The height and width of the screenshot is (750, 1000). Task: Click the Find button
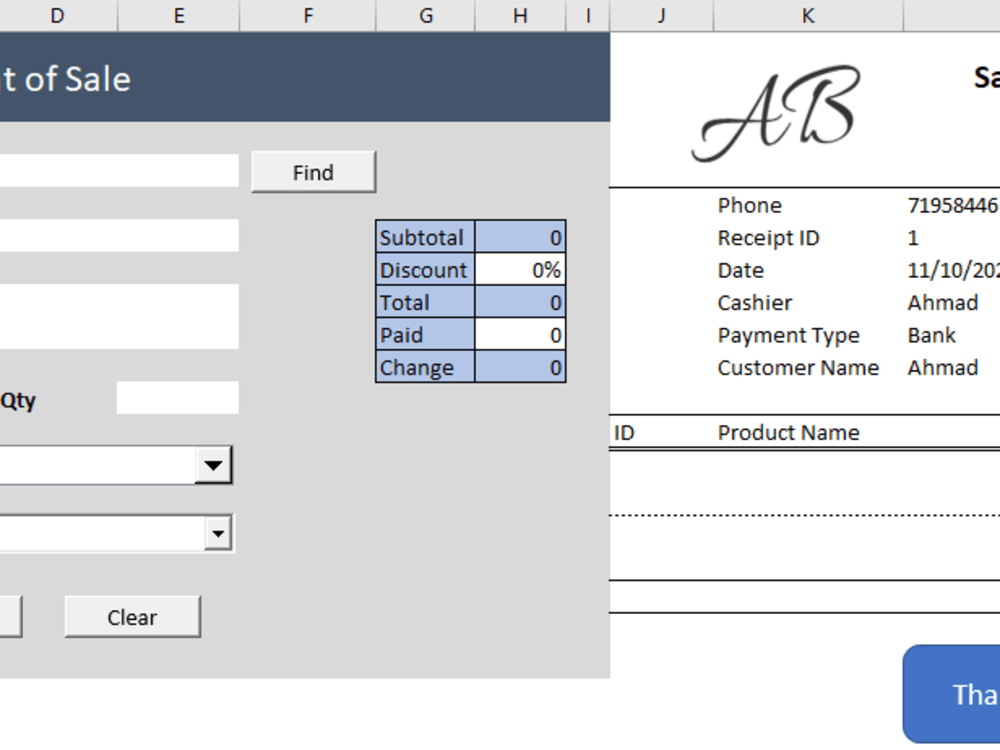click(x=314, y=172)
